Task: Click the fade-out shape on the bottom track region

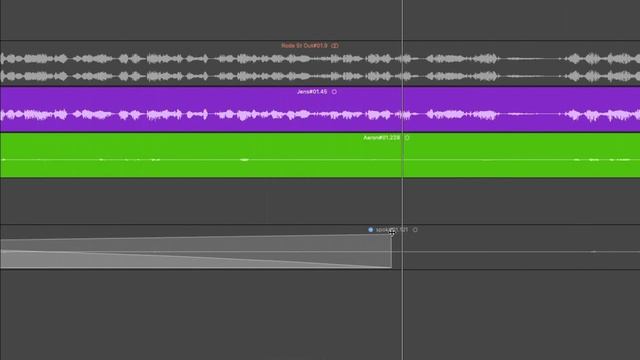Action: click(x=196, y=251)
